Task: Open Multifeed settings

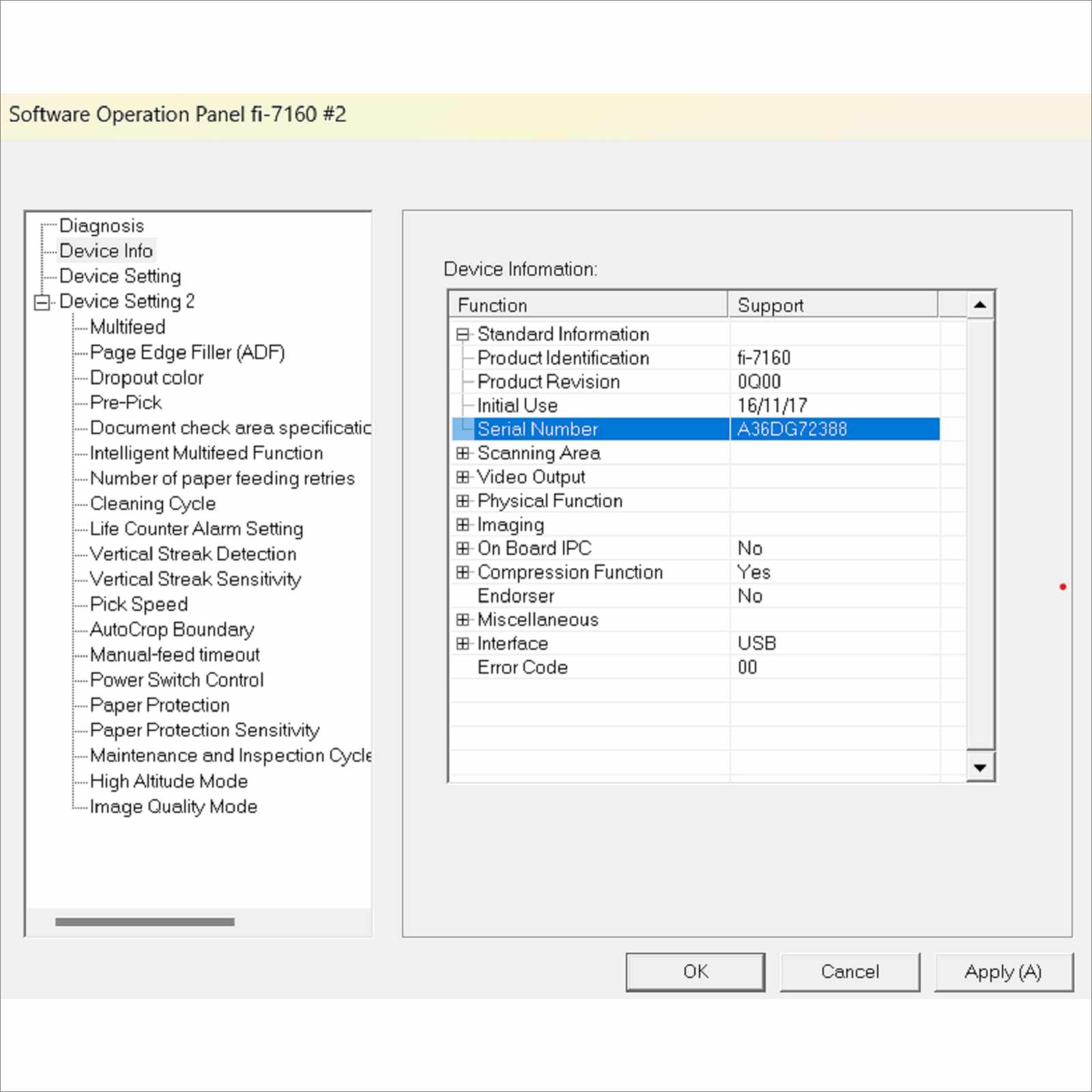Action: pos(128,327)
